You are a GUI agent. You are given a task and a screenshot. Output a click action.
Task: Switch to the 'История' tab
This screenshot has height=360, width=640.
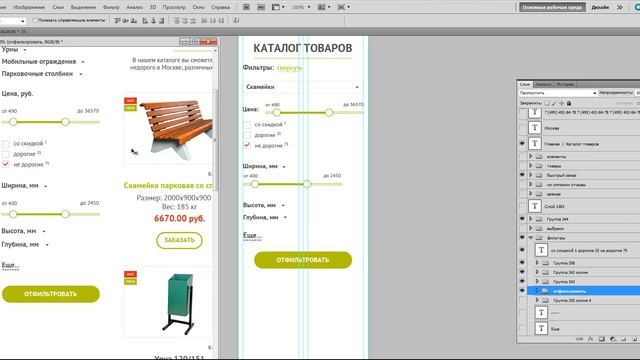pyautogui.click(x=565, y=84)
